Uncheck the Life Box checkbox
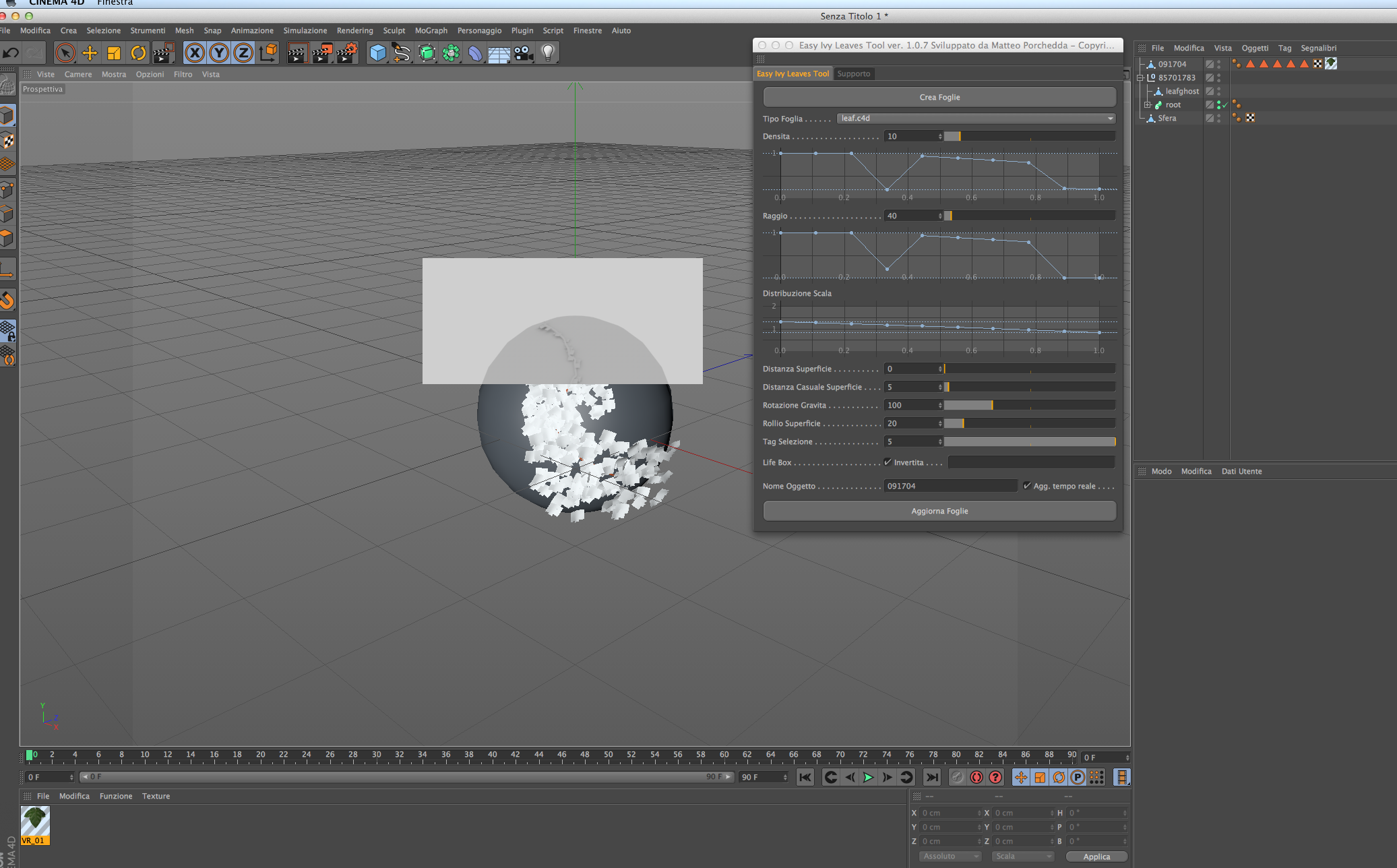This screenshot has height=868, width=1397. (888, 462)
